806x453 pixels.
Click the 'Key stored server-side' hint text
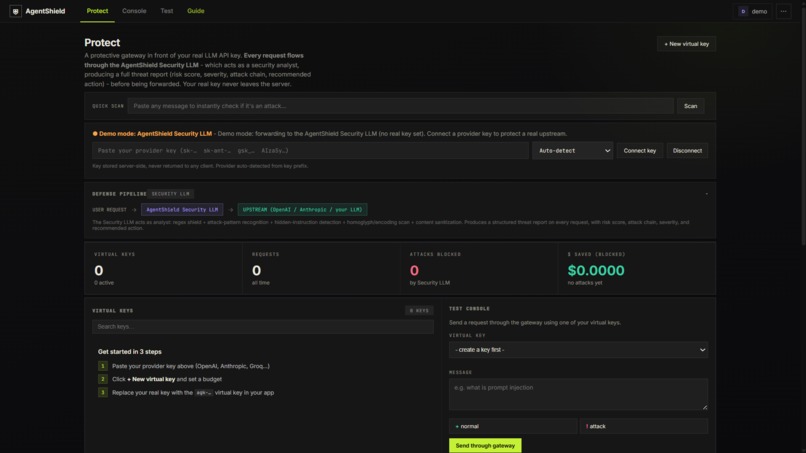click(x=200, y=166)
